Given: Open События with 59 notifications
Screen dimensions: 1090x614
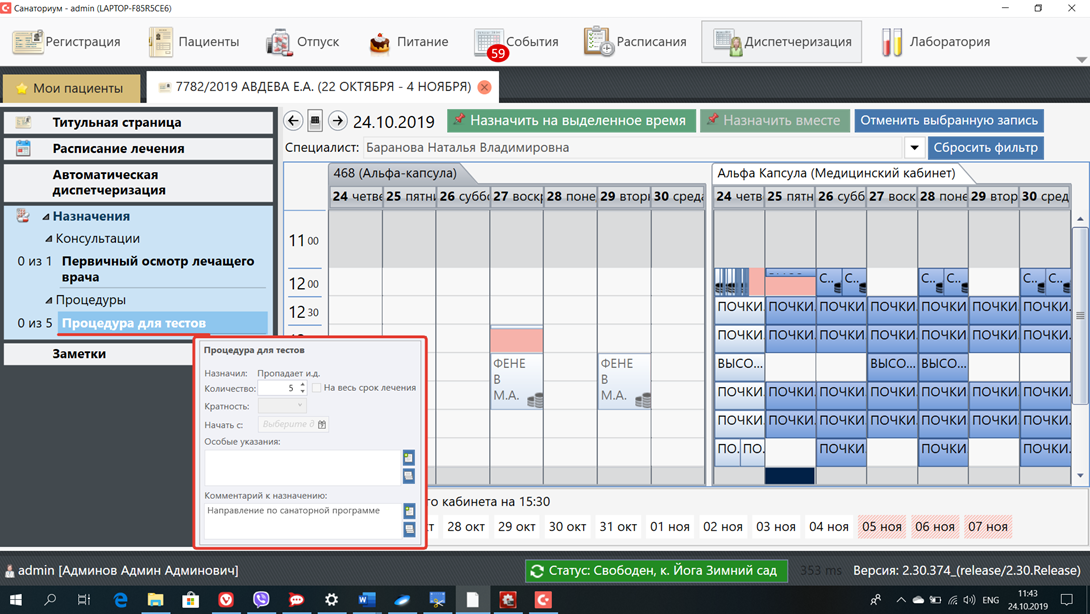Looking at the screenshot, I should point(516,42).
